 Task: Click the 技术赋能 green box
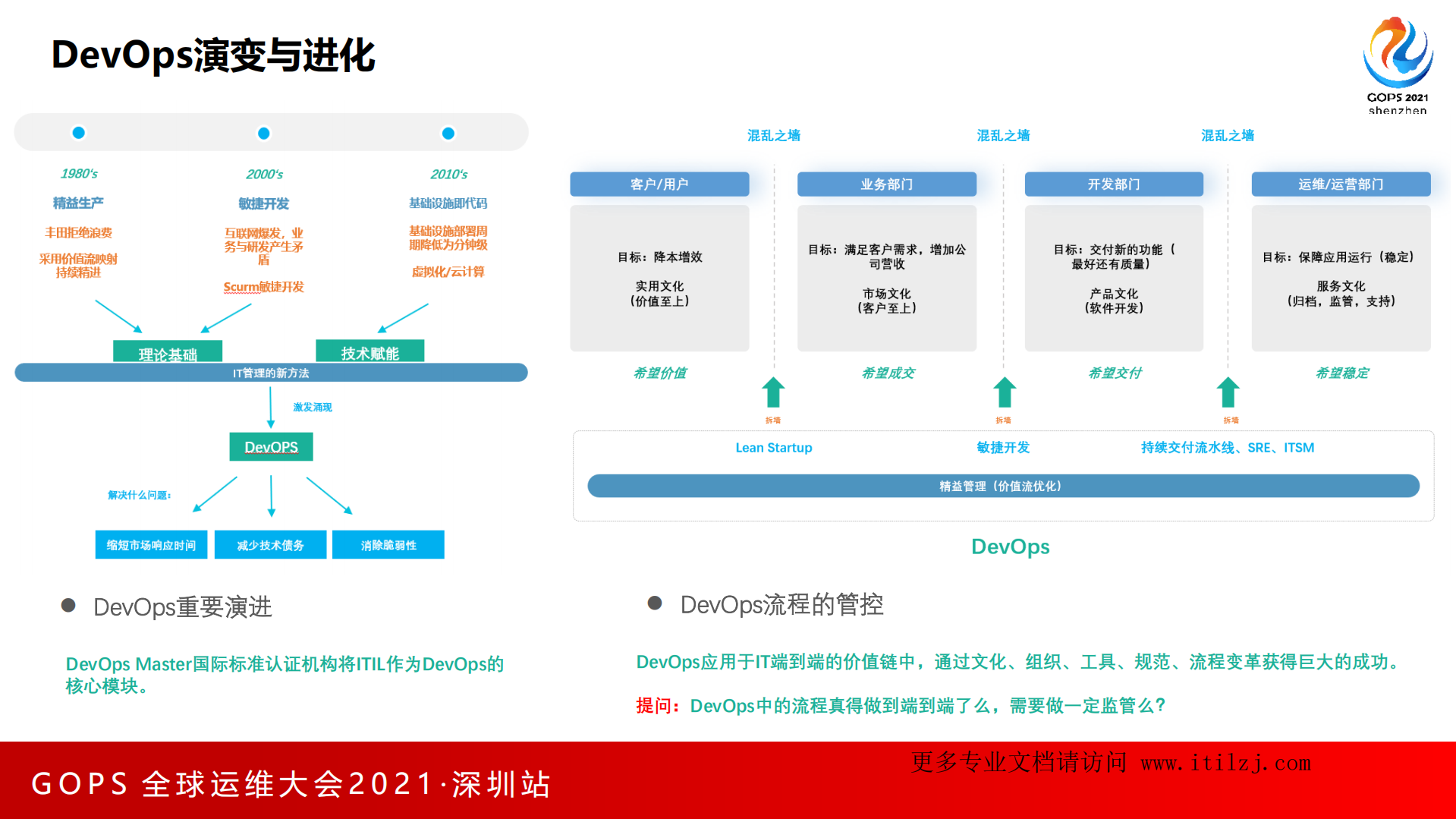[x=370, y=350]
